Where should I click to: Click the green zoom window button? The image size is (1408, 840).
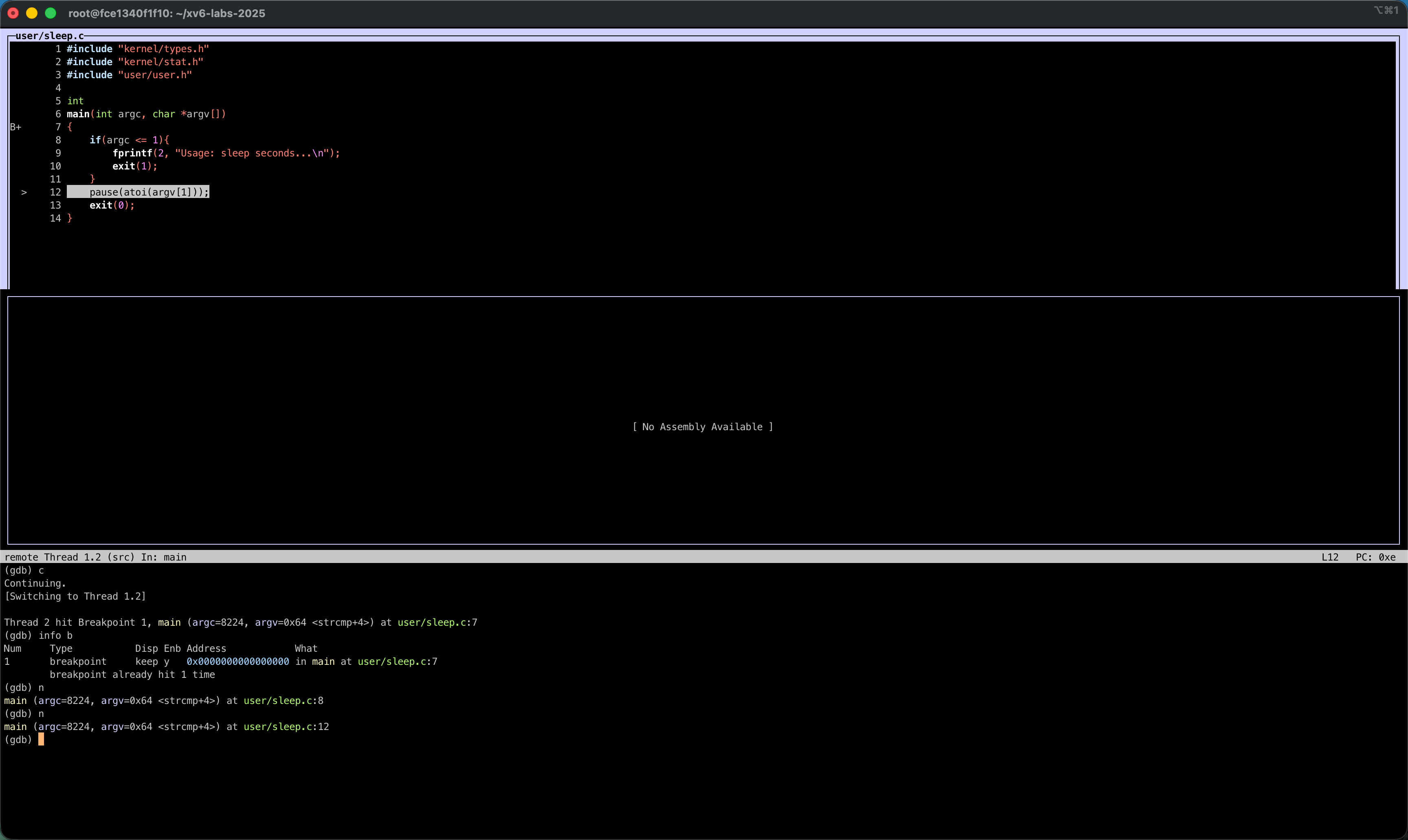tap(51, 13)
